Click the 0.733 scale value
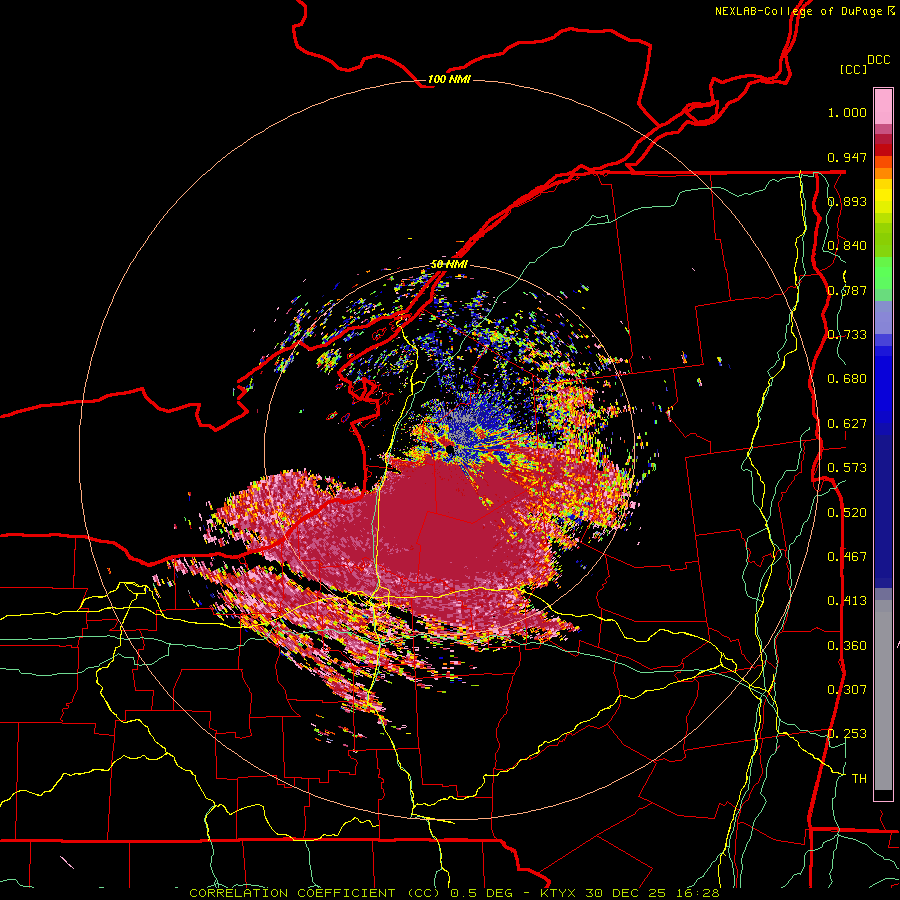The height and width of the screenshot is (900, 900). click(847, 334)
